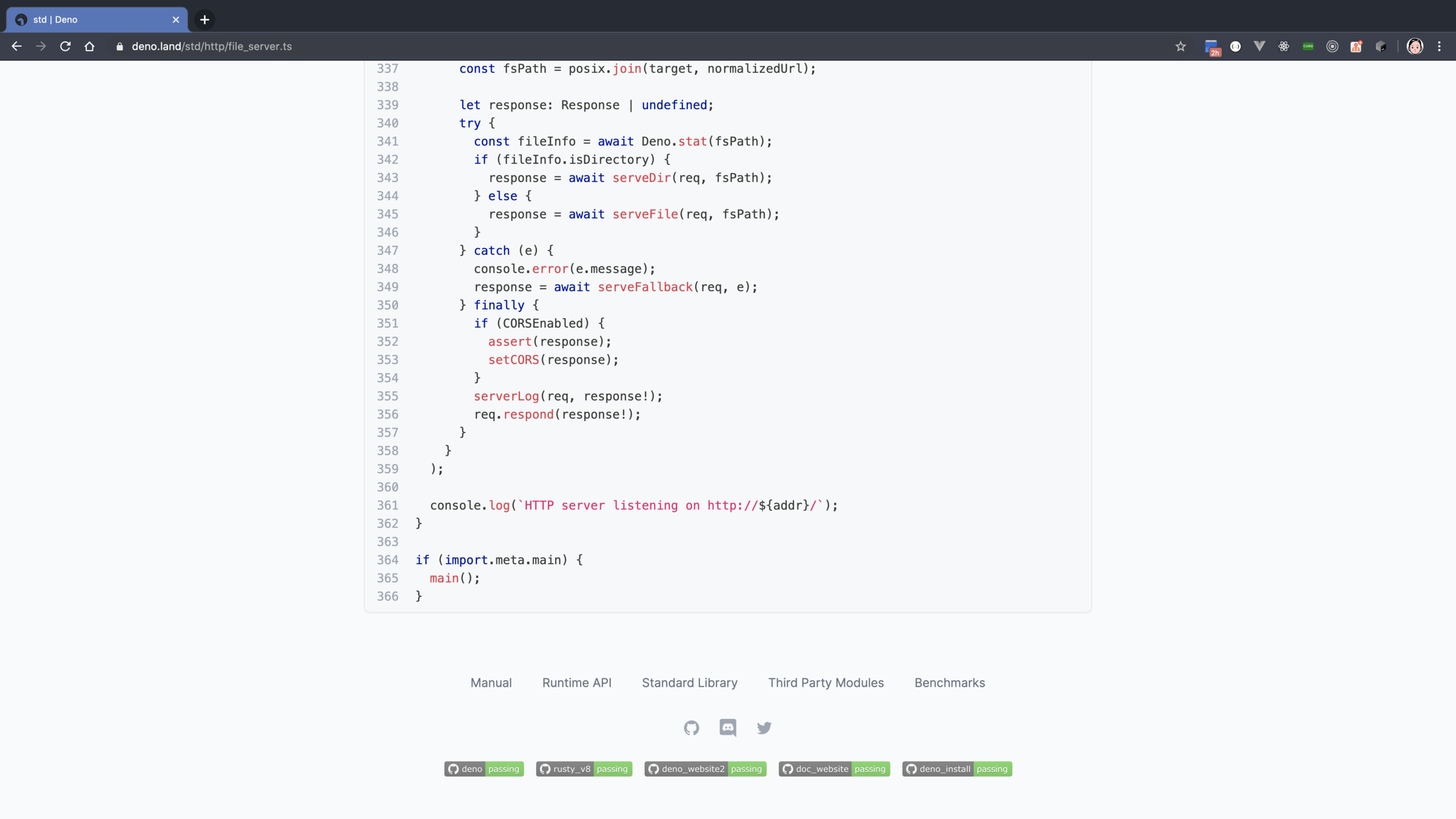Open the Standard Library footer link
1456x819 pixels.
[x=690, y=682]
